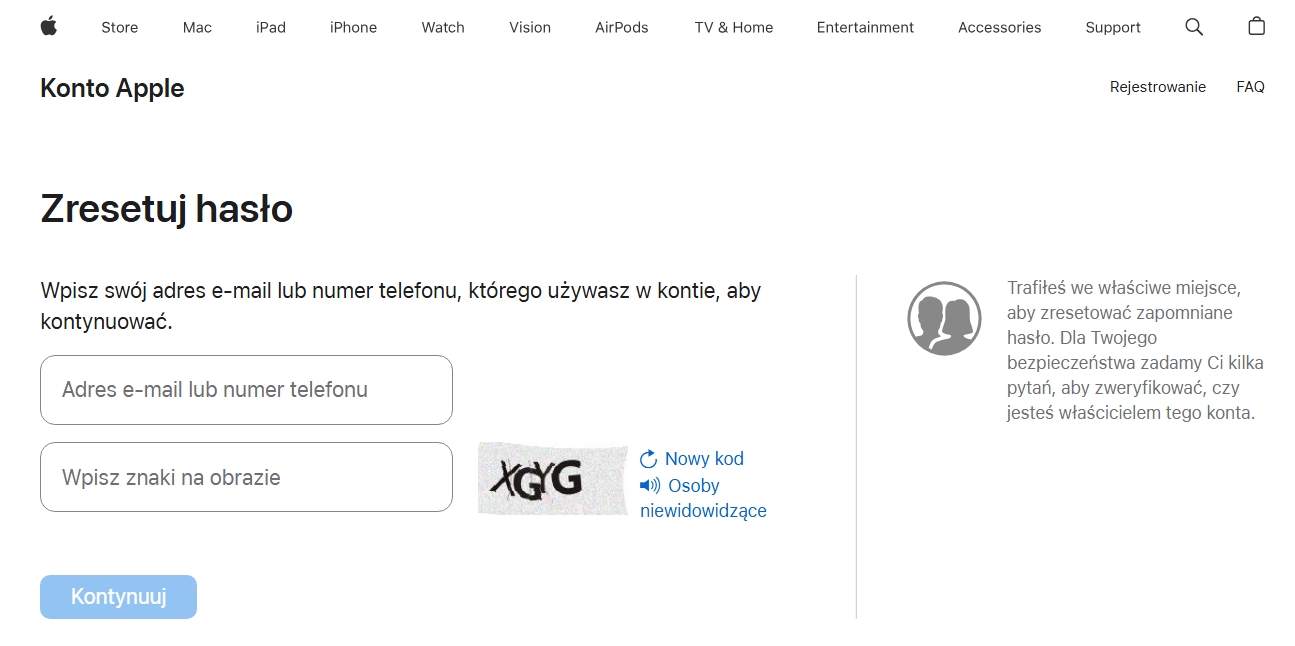Request a new code via Nowy kod
The width and height of the screenshot is (1295, 646).
(x=704, y=459)
